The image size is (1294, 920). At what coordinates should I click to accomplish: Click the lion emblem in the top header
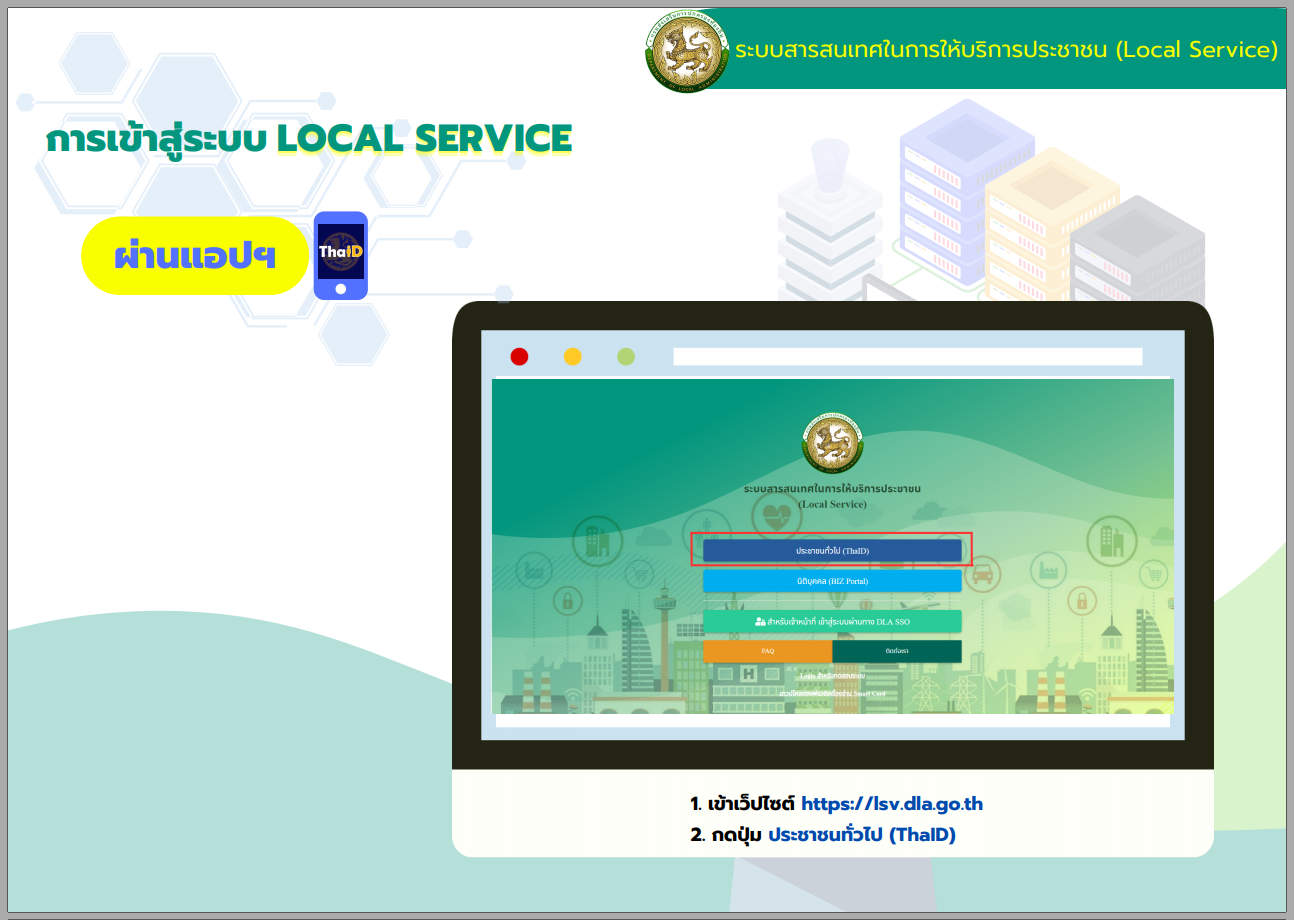[x=686, y=50]
